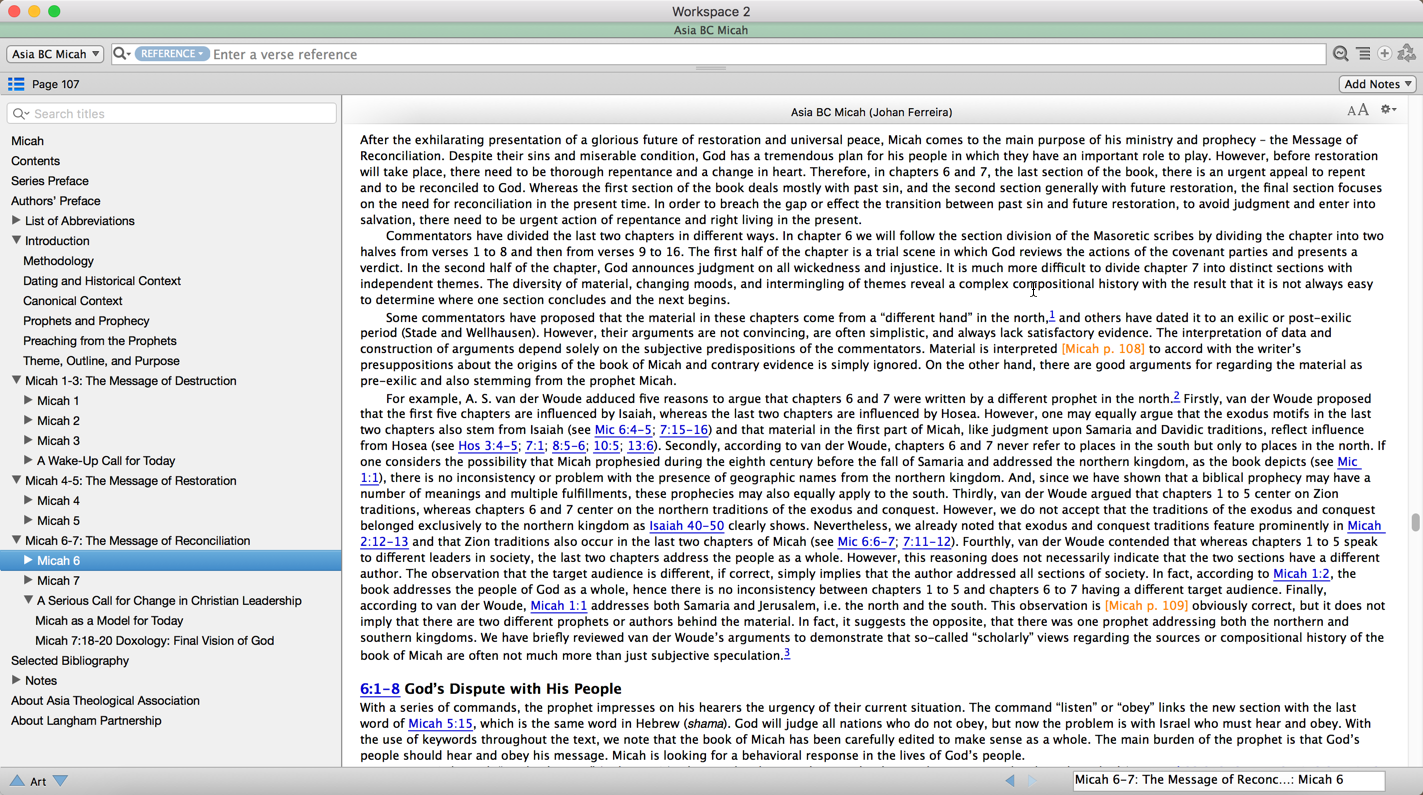The height and width of the screenshot is (795, 1423).
Task: Click the verse reference entry field
Action: (768, 54)
